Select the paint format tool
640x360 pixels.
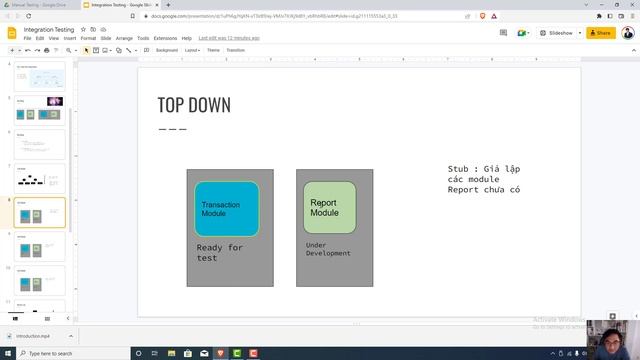(56, 50)
